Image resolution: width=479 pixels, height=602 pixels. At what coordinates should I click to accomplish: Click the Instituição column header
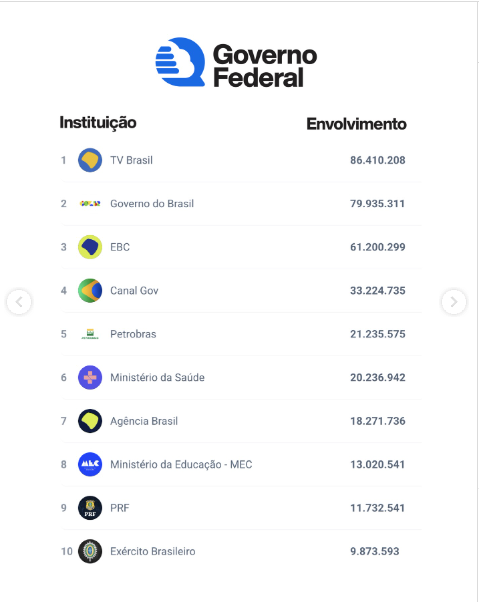(98, 123)
